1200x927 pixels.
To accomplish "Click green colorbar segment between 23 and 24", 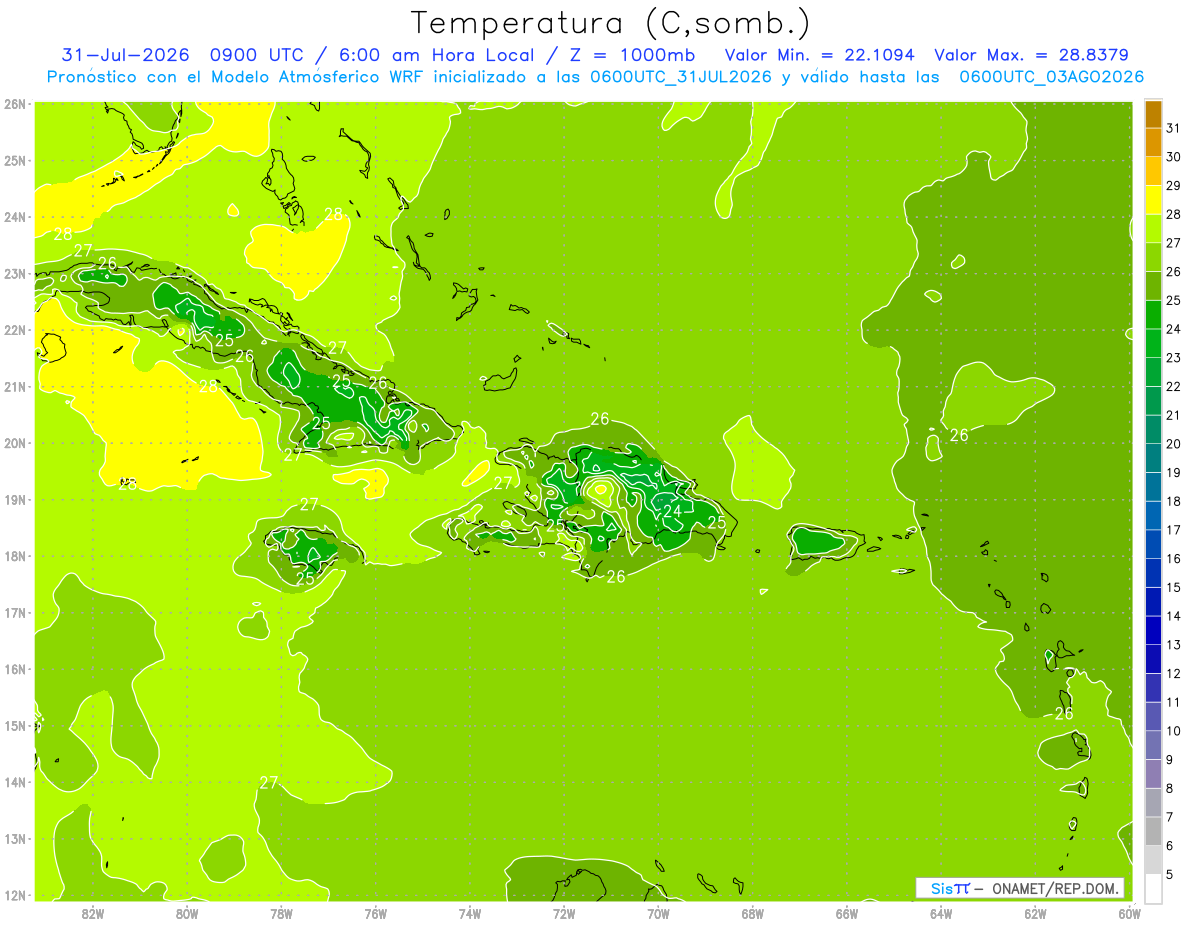I will click(x=1153, y=343).
